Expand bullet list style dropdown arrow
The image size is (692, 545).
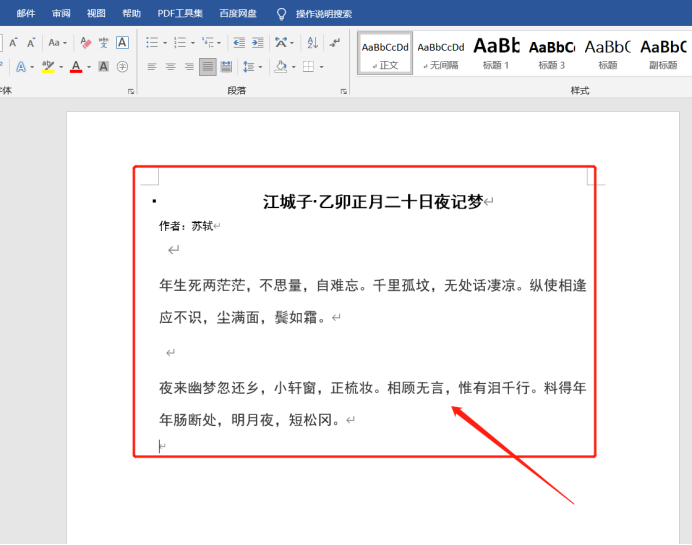pyautogui.click(x=165, y=43)
